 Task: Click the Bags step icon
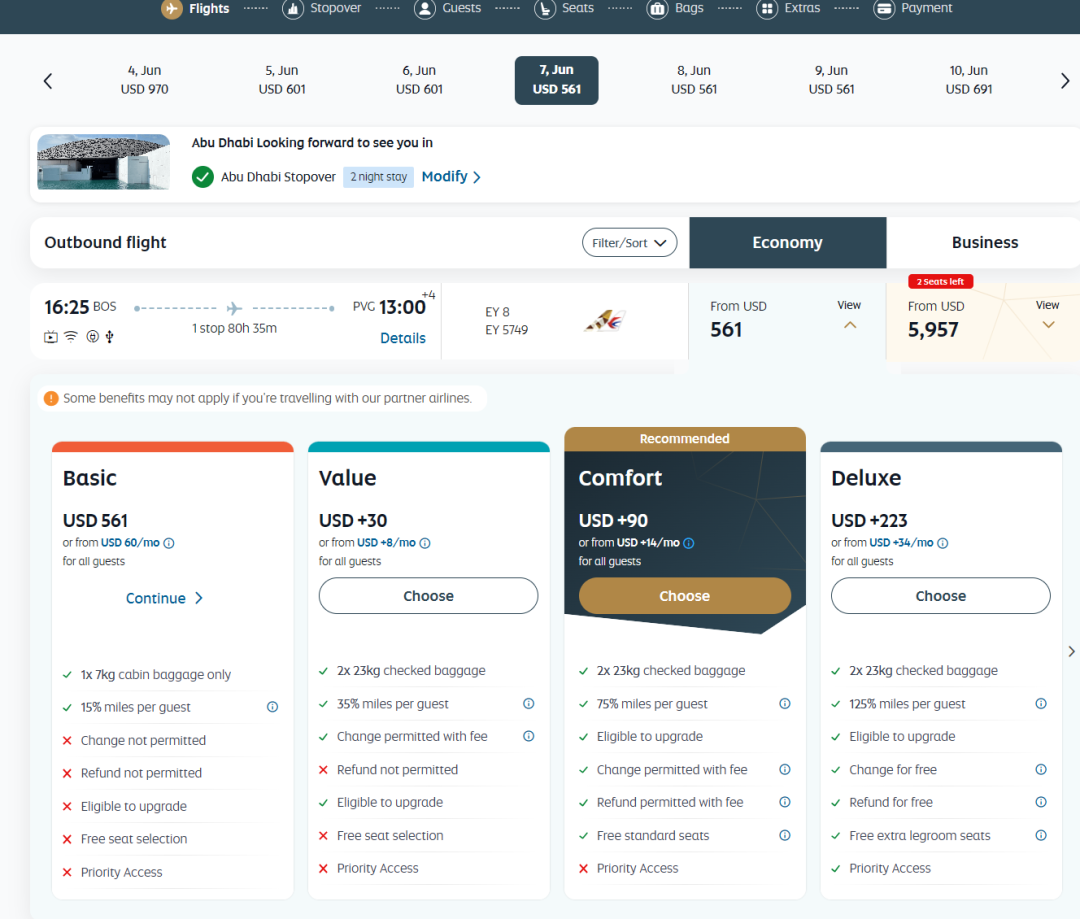pyautogui.click(x=657, y=9)
